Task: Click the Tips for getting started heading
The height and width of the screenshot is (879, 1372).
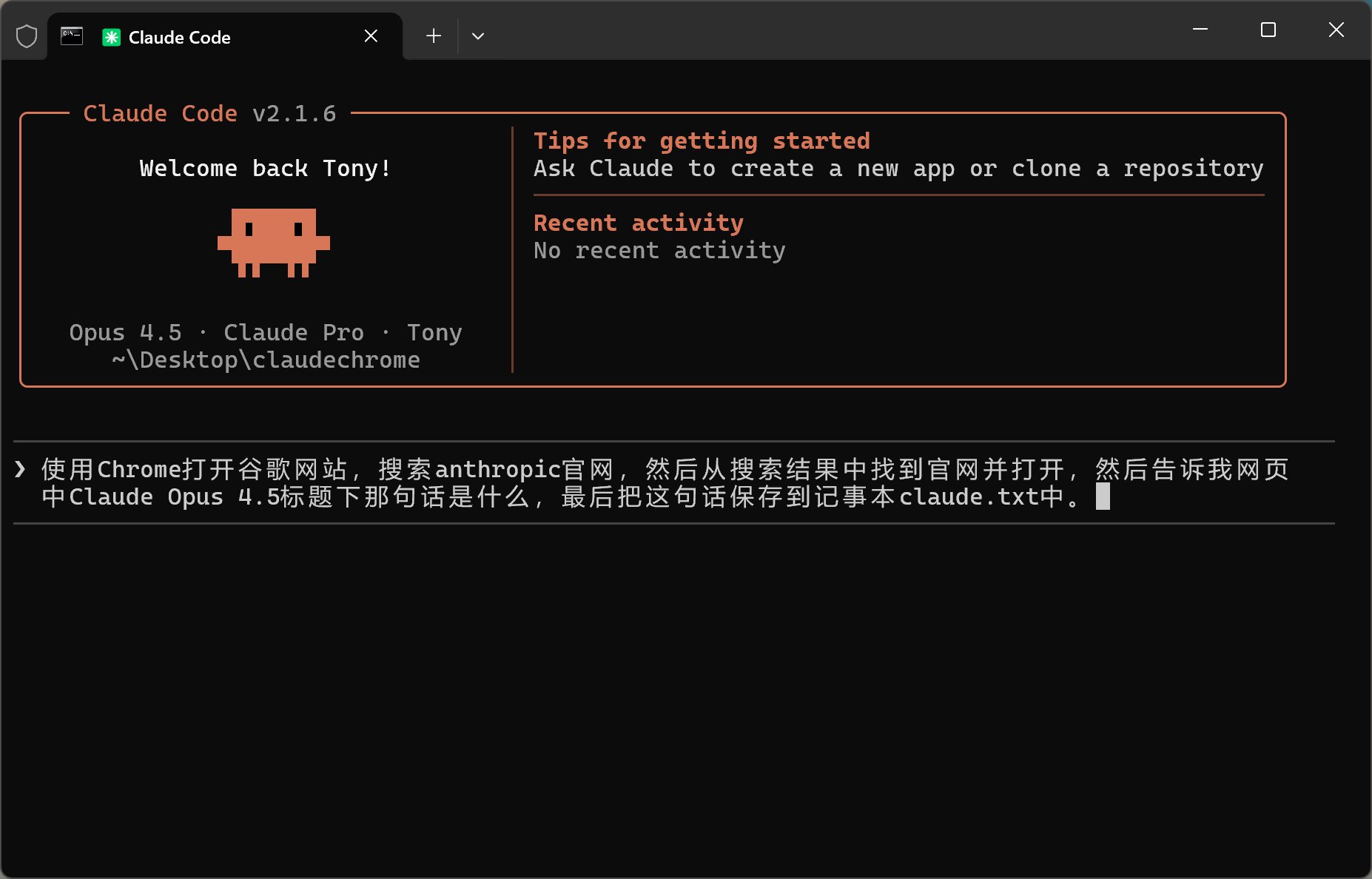Action: coord(701,141)
